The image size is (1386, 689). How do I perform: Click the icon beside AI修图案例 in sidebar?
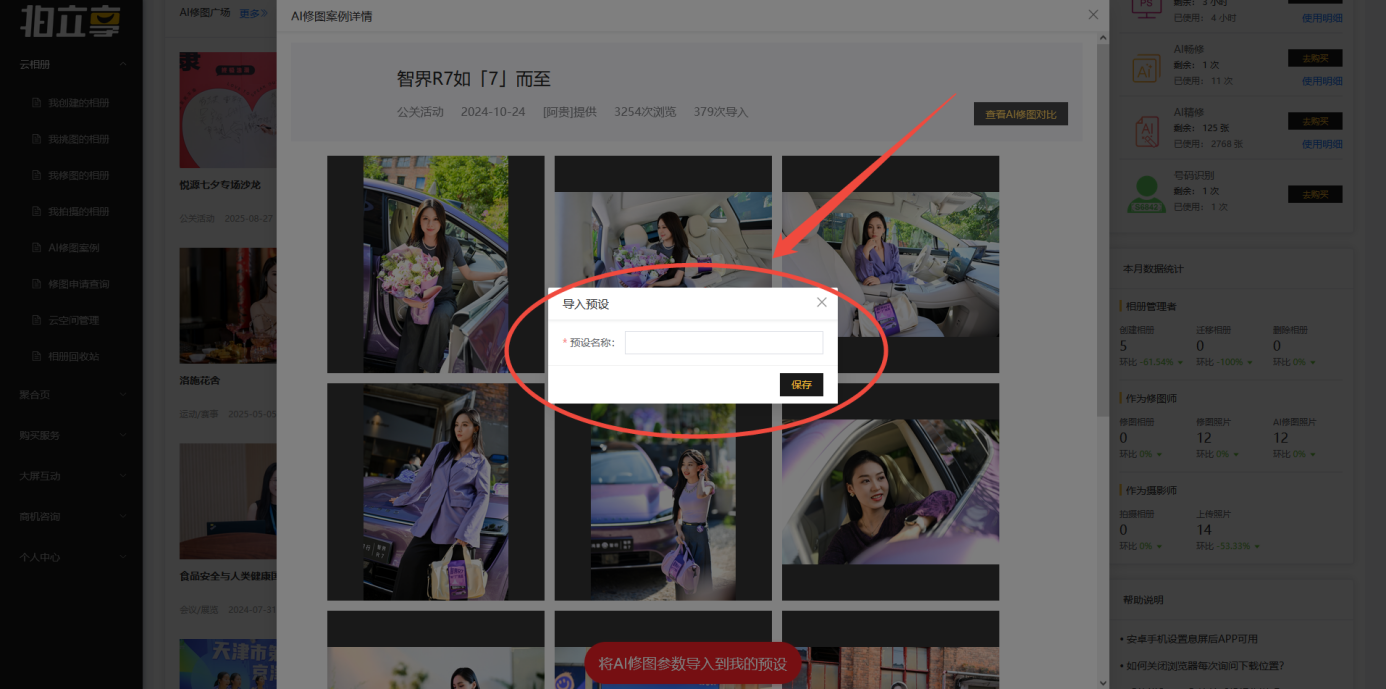[x=37, y=248]
